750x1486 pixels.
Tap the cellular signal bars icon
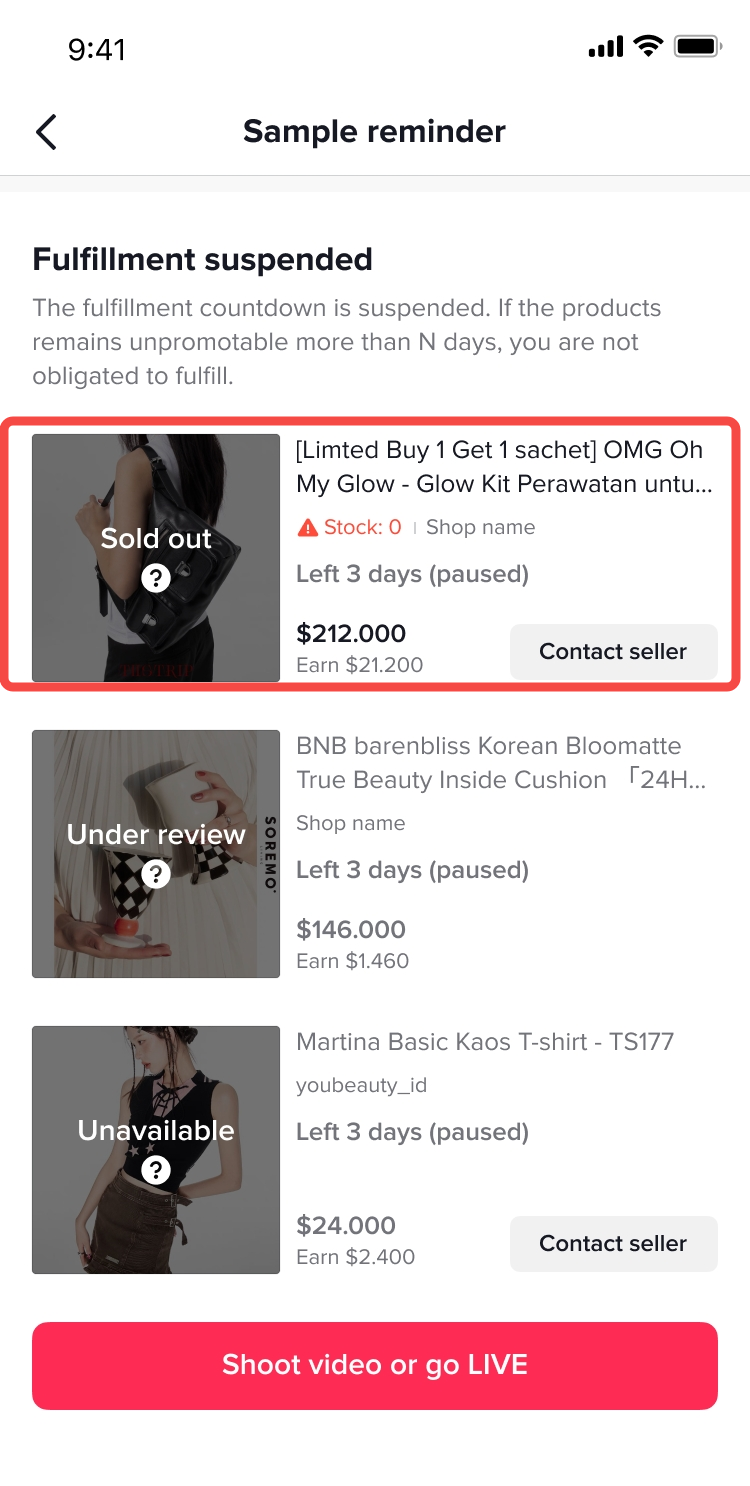click(x=606, y=47)
